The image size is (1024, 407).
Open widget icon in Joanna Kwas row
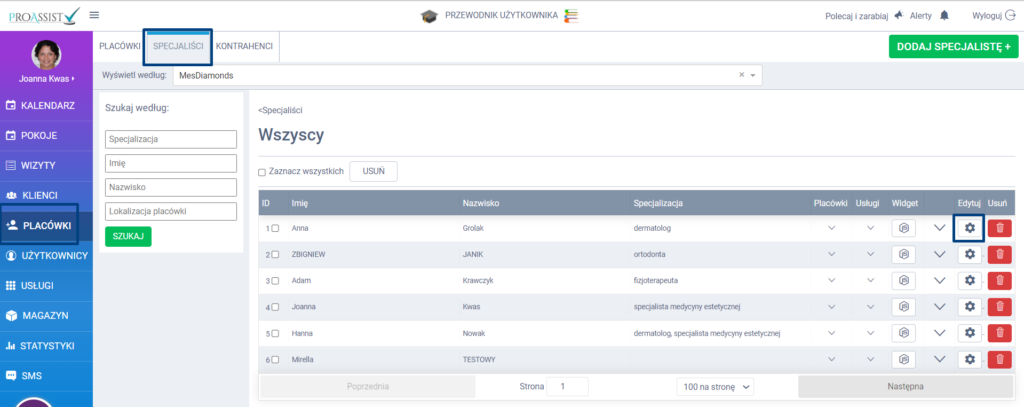click(903, 306)
